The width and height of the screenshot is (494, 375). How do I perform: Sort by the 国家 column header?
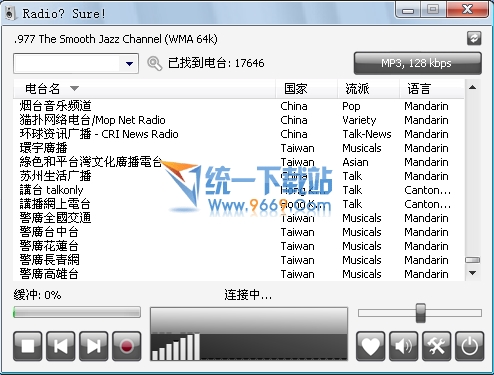click(x=307, y=89)
